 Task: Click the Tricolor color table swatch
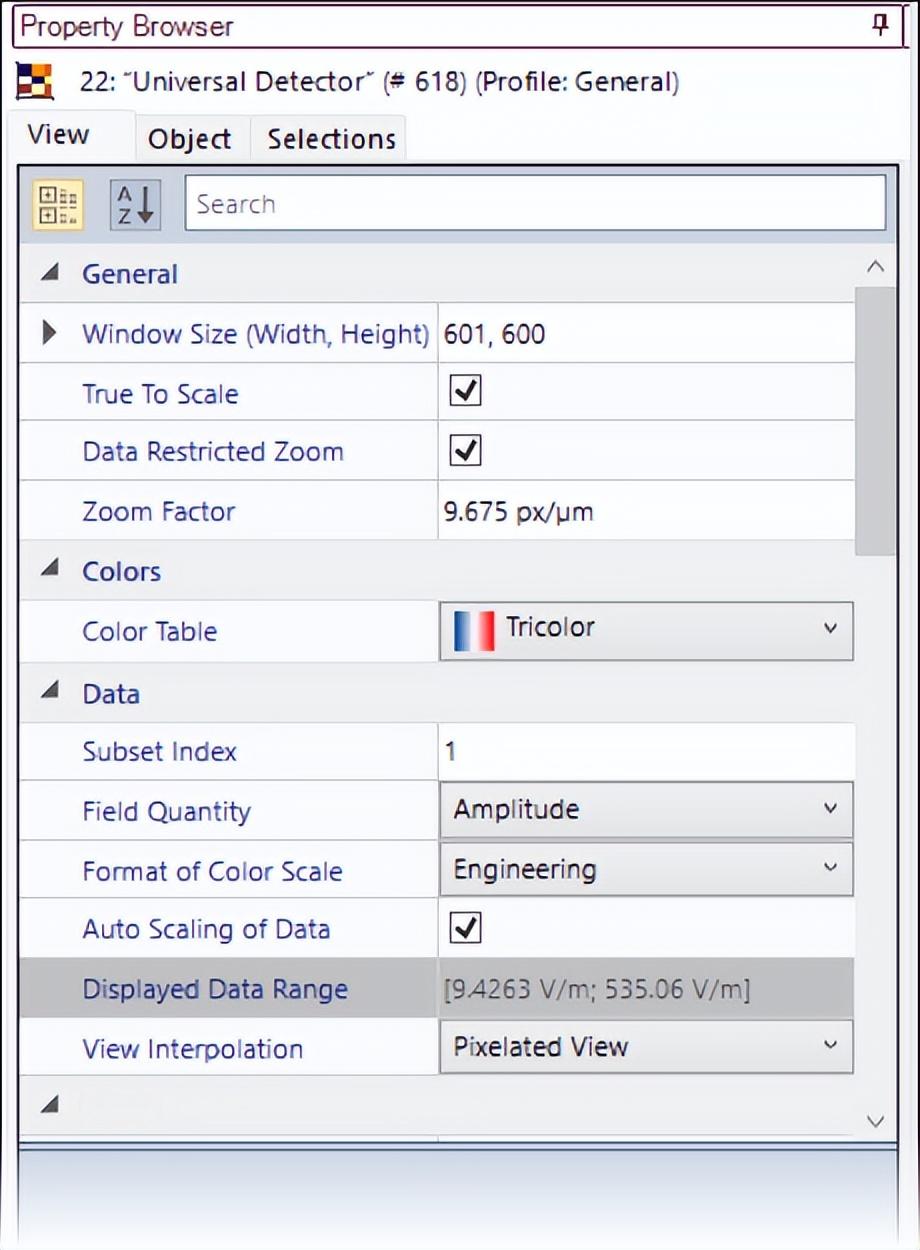[474, 631]
